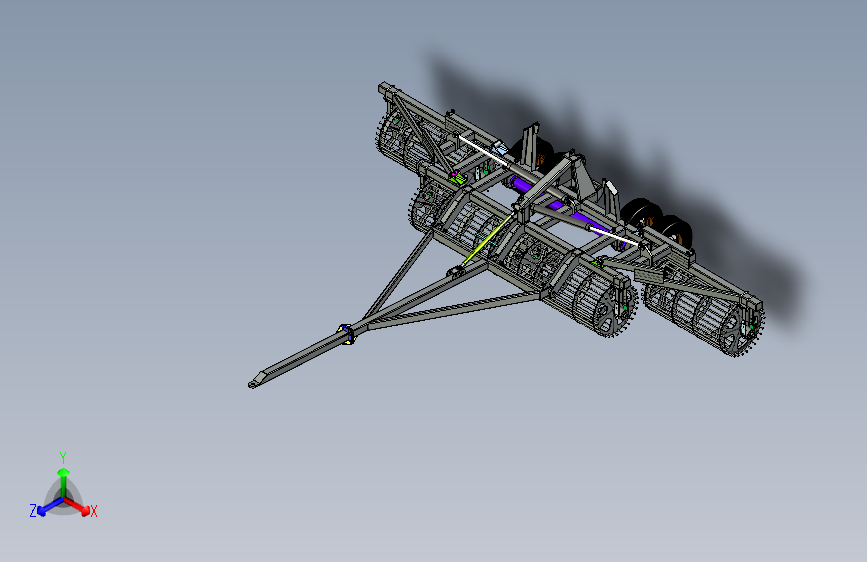Select the far right roller's spoked end wheel

coord(743,329)
